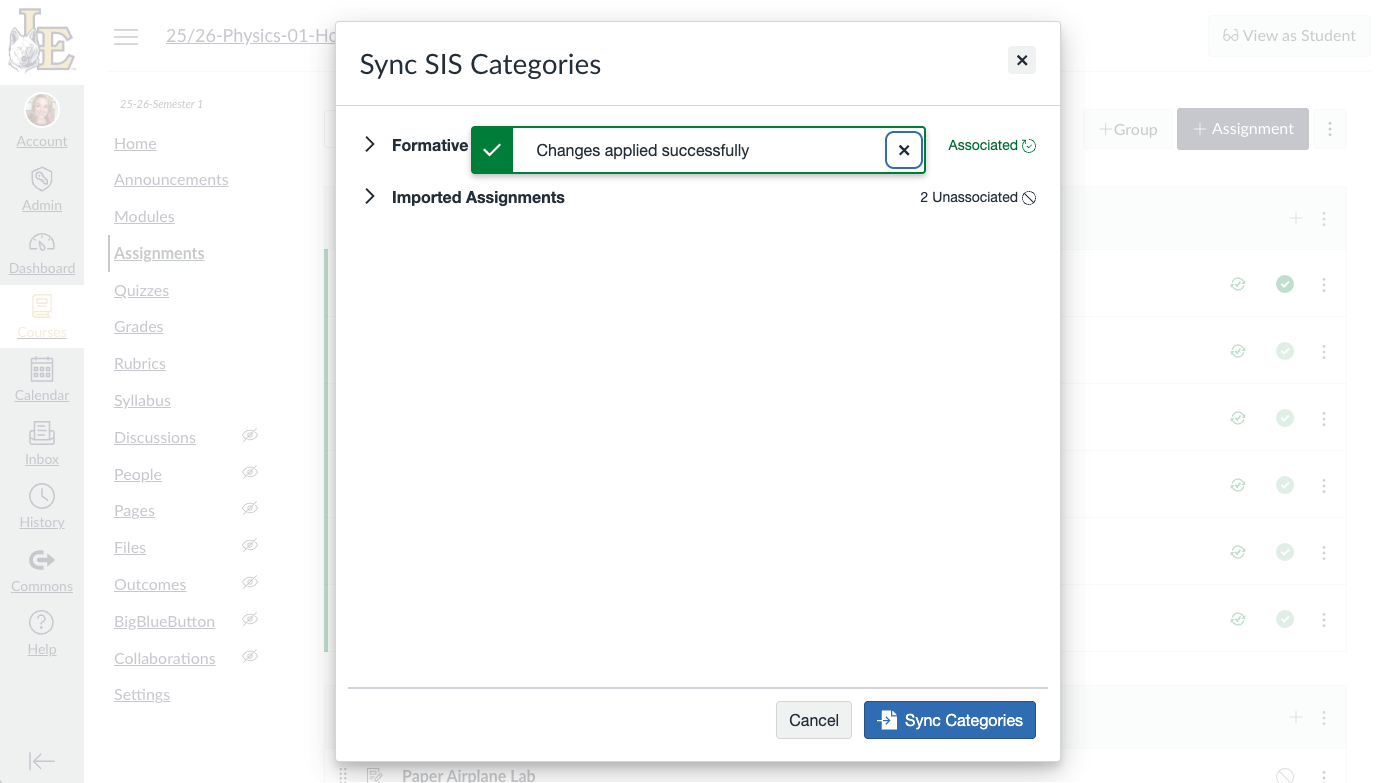Click the Account avatar picture
The width and height of the screenshot is (1395, 783).
tap(42, 110)
